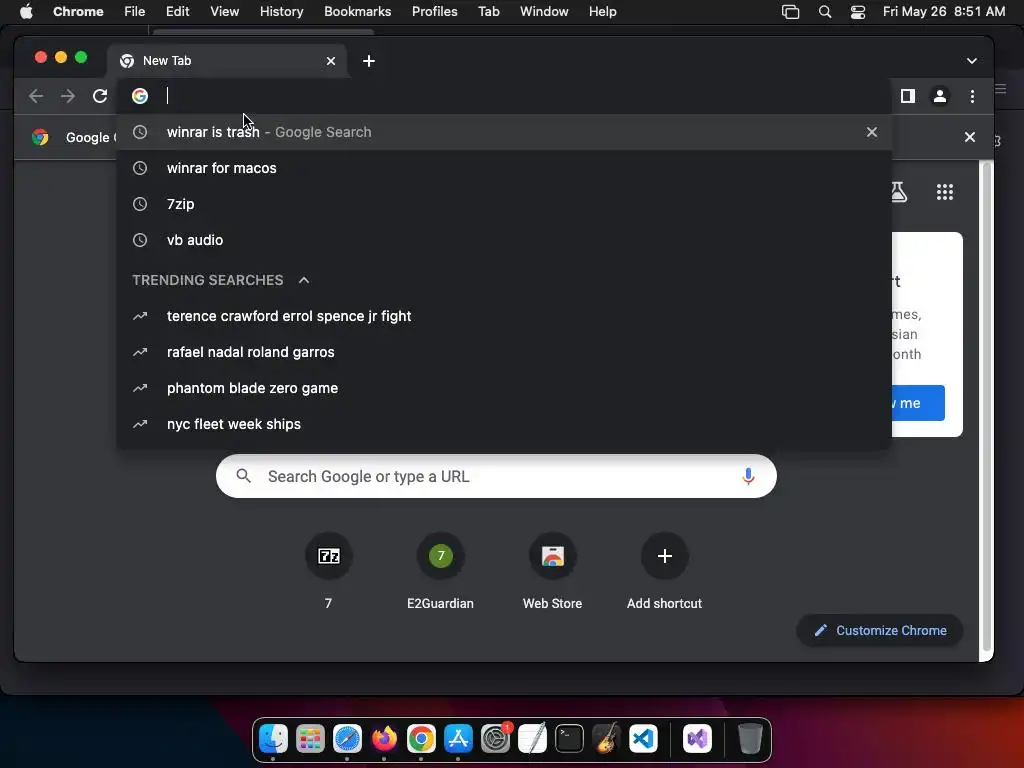Screen dimensions: 1024x768
Task: Go forward using the forward arrow
Action: tap(68, 96)
